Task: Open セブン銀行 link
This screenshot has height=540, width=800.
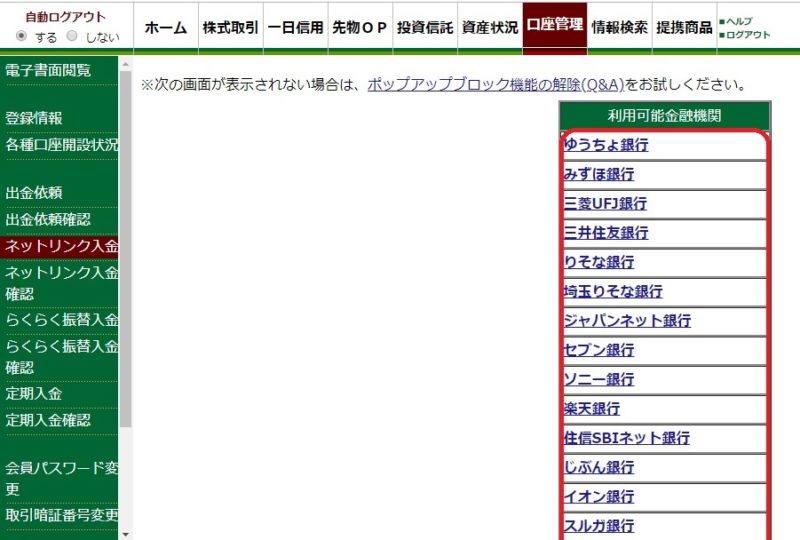Action: pyautogui.click(x=599, y=350)
